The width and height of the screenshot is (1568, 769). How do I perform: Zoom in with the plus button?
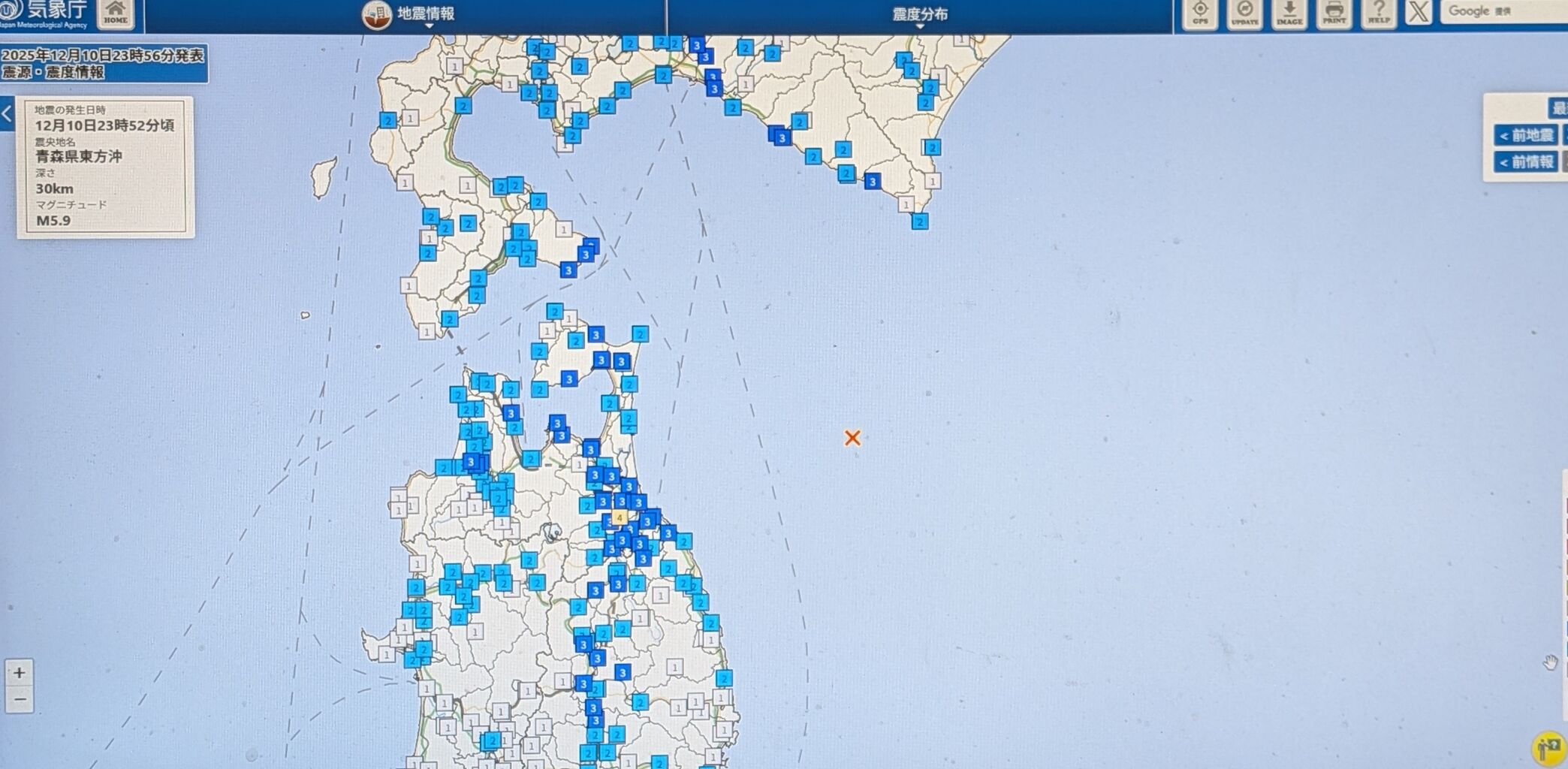coord(20,673)
